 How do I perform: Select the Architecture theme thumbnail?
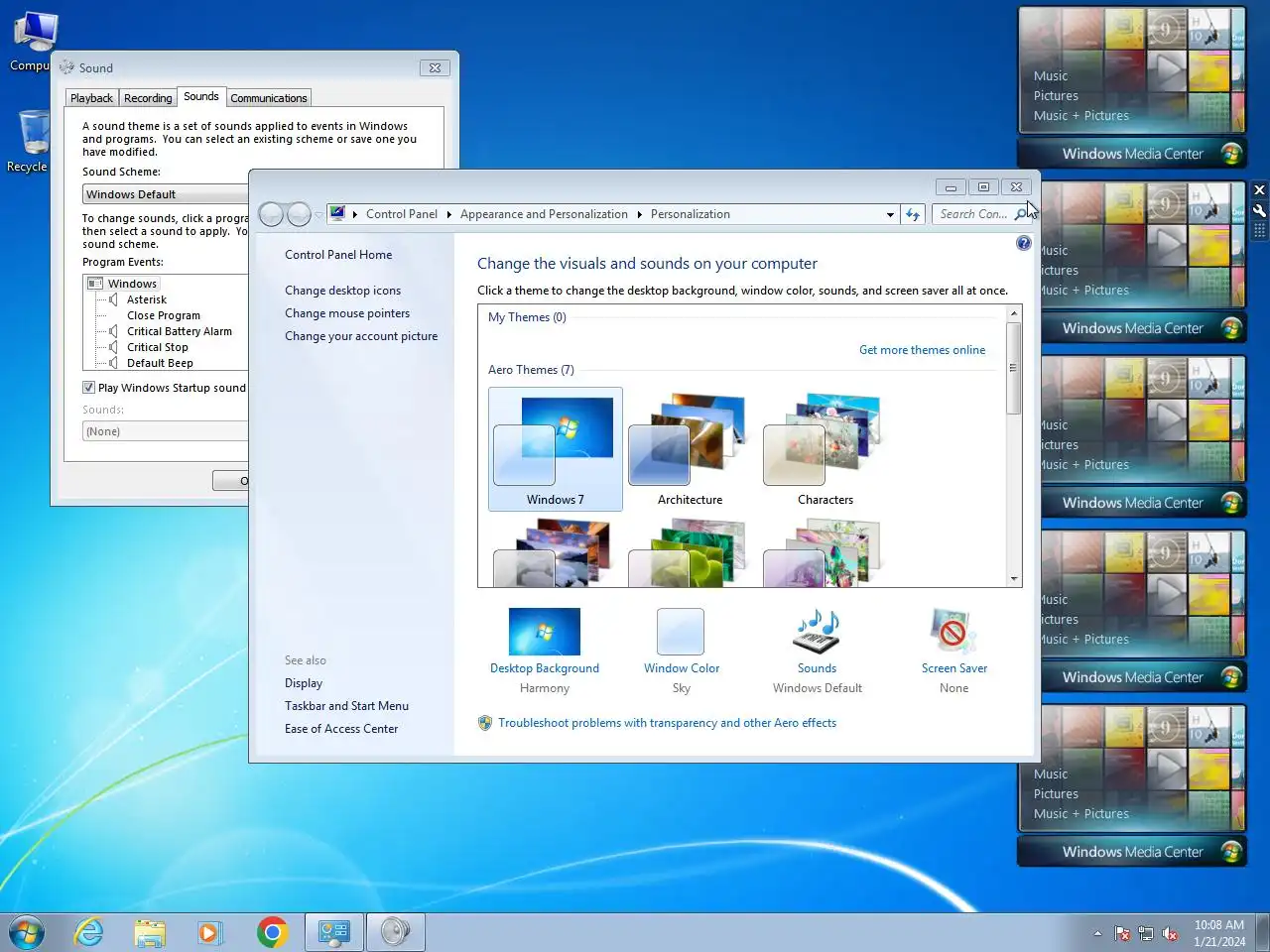pyautogui.click(x=690, y=449)
